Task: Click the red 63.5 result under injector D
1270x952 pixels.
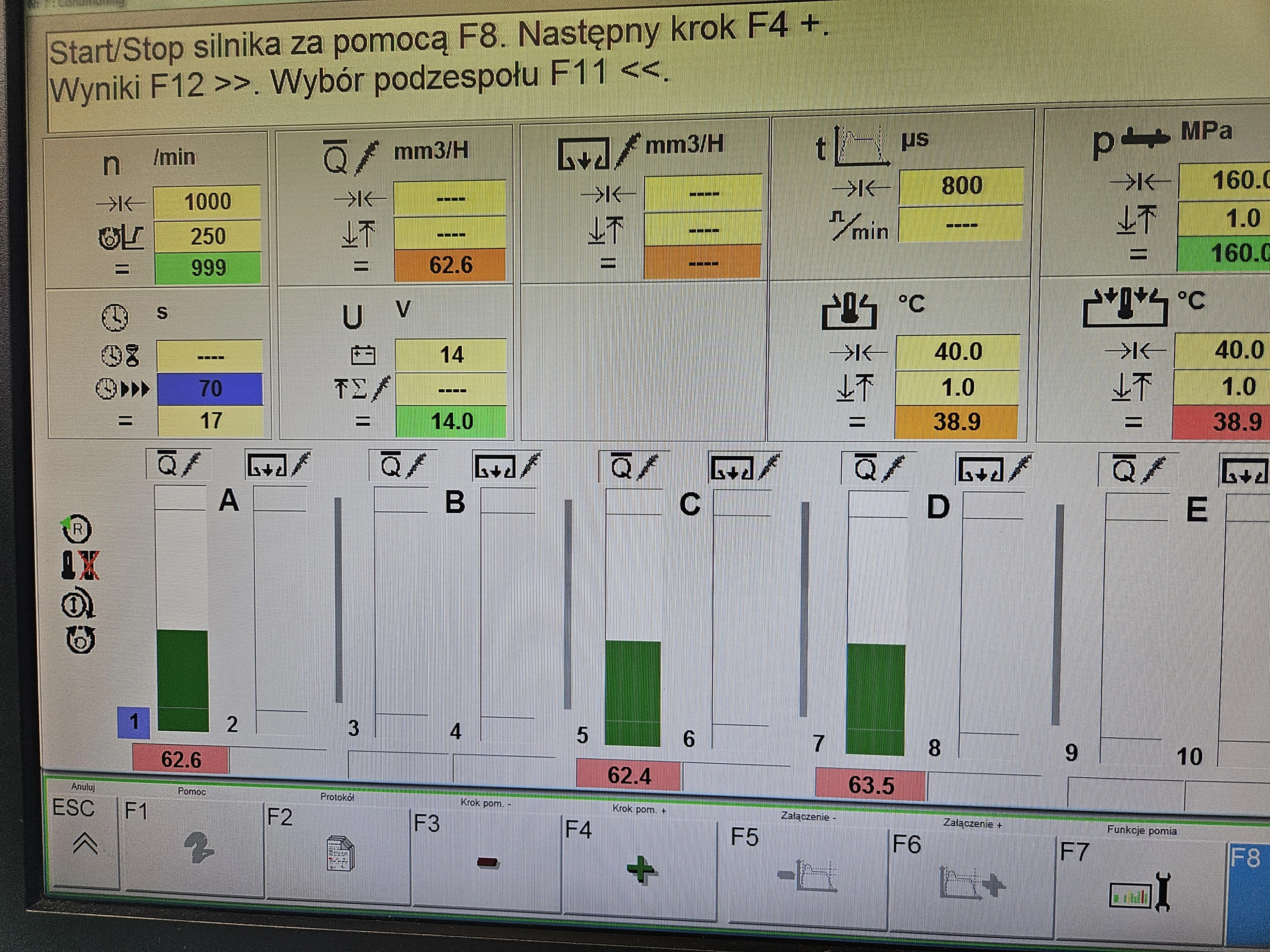Action: point(870,785)
